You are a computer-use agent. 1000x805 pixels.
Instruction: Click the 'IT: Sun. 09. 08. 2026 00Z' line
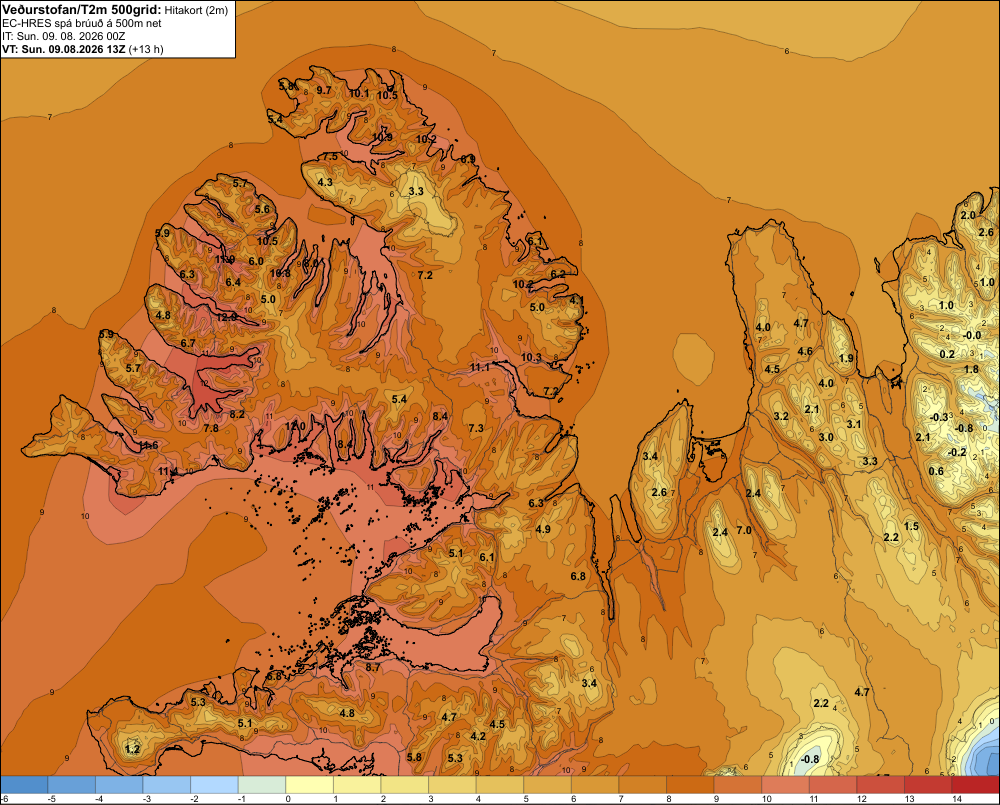[64, 36]
